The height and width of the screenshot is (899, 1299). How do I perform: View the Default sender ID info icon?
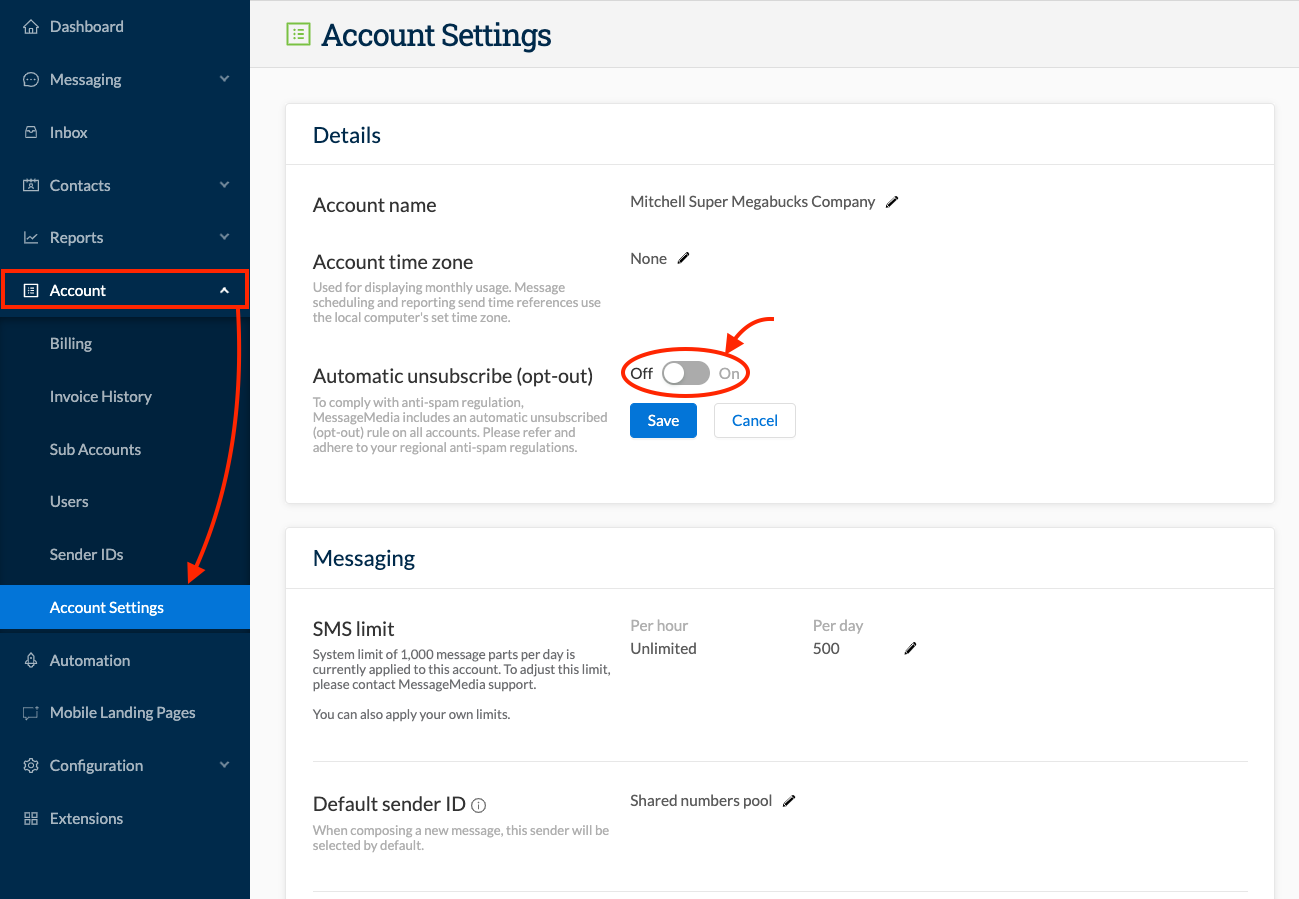coord(479,804)
